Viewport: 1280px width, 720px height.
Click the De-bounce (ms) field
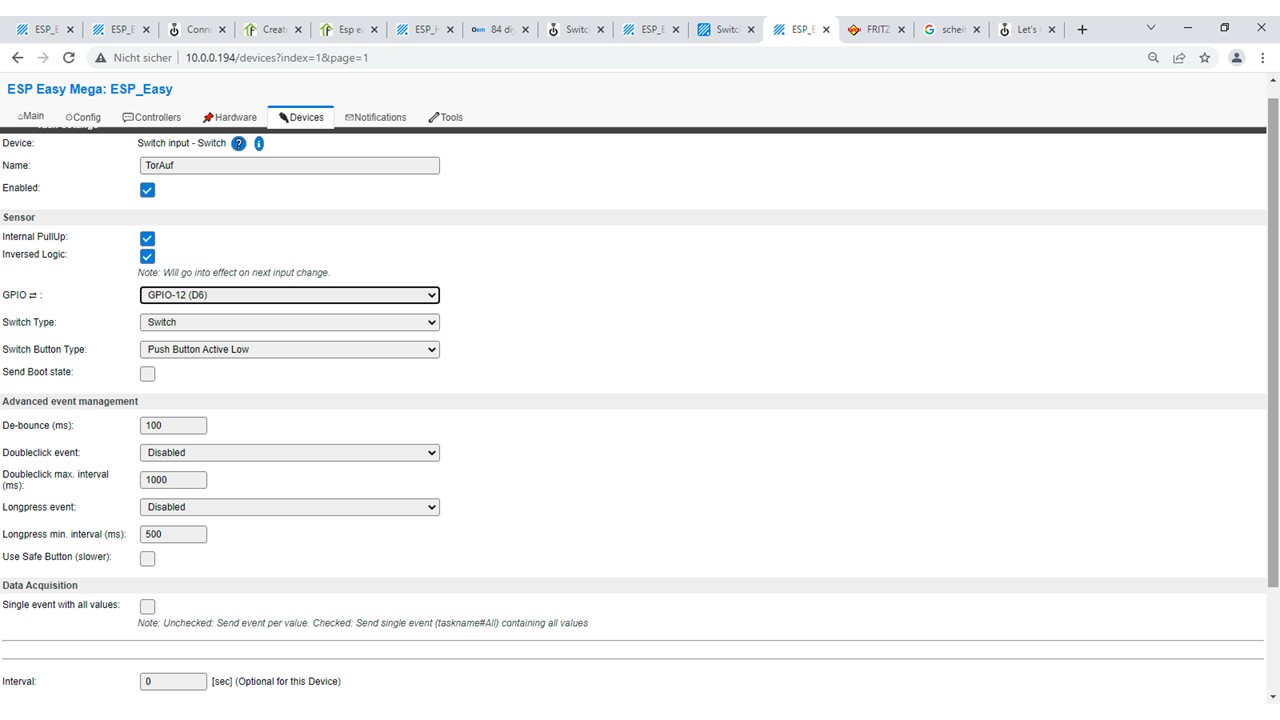[173, 425]
